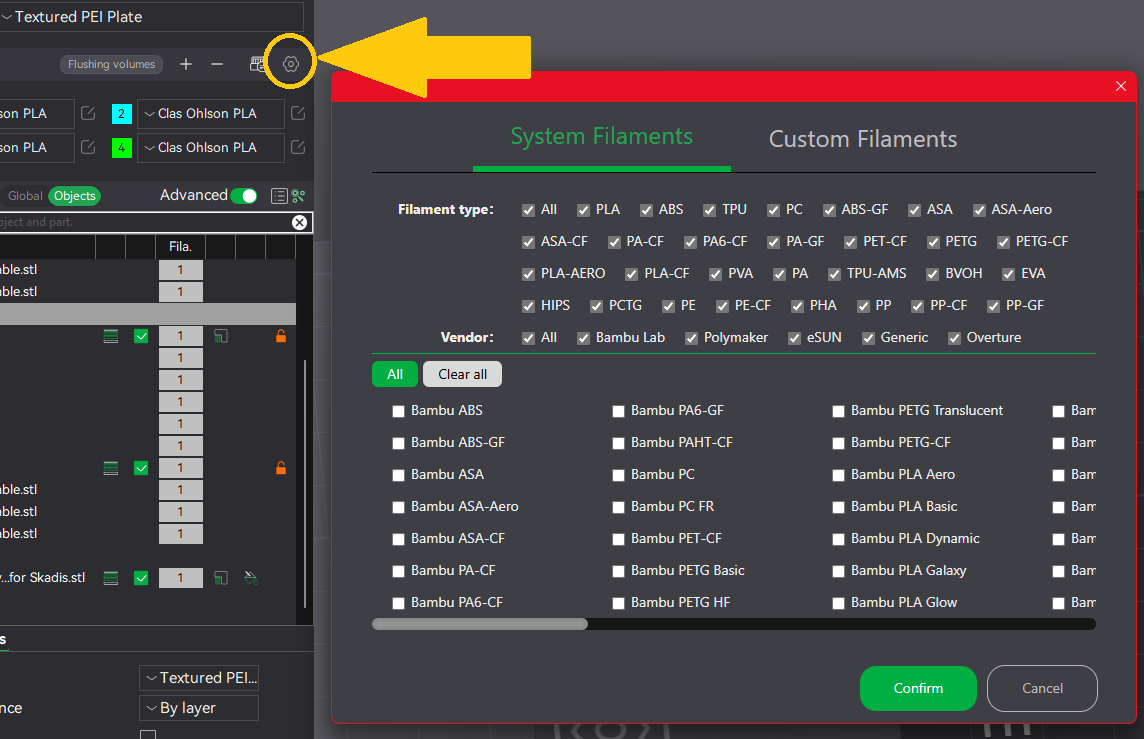Open the Textured PEI Plate dropdown
Image resolution: width=1144 pixels, height=739 pixels.
pyautogui.click(x=152, y=16)
